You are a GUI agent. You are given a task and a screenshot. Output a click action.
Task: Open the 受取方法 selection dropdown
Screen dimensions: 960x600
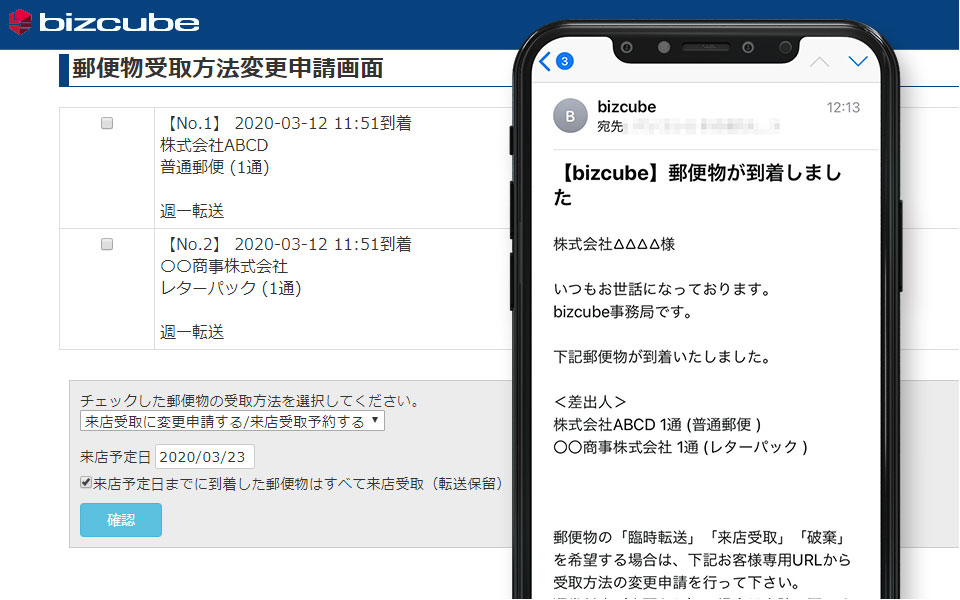coord(232,421)
